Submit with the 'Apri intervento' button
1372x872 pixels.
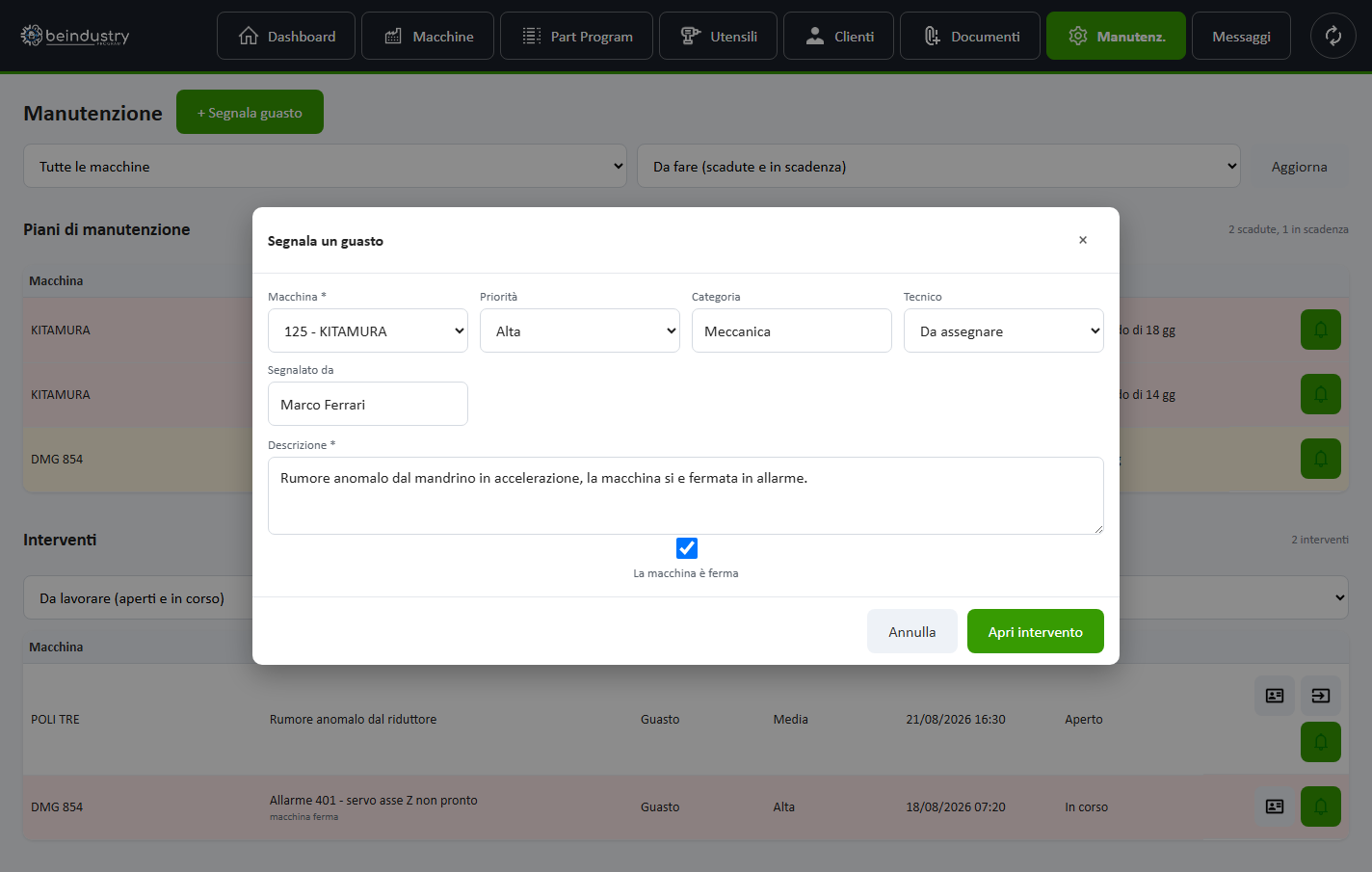1036,631
